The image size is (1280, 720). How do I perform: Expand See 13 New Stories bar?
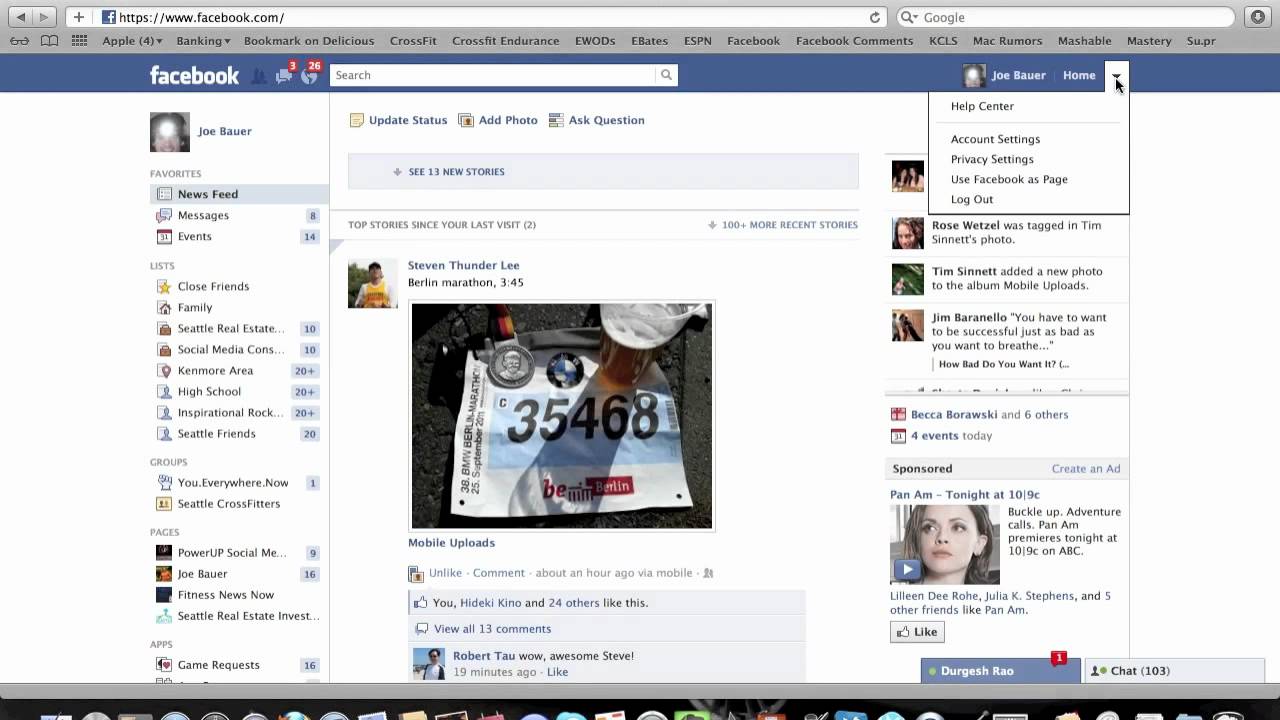(x=603, y=172)
